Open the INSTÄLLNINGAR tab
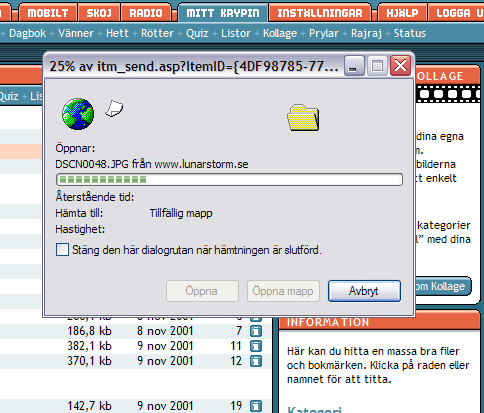The image size is (484, 413). coord(320,13)
